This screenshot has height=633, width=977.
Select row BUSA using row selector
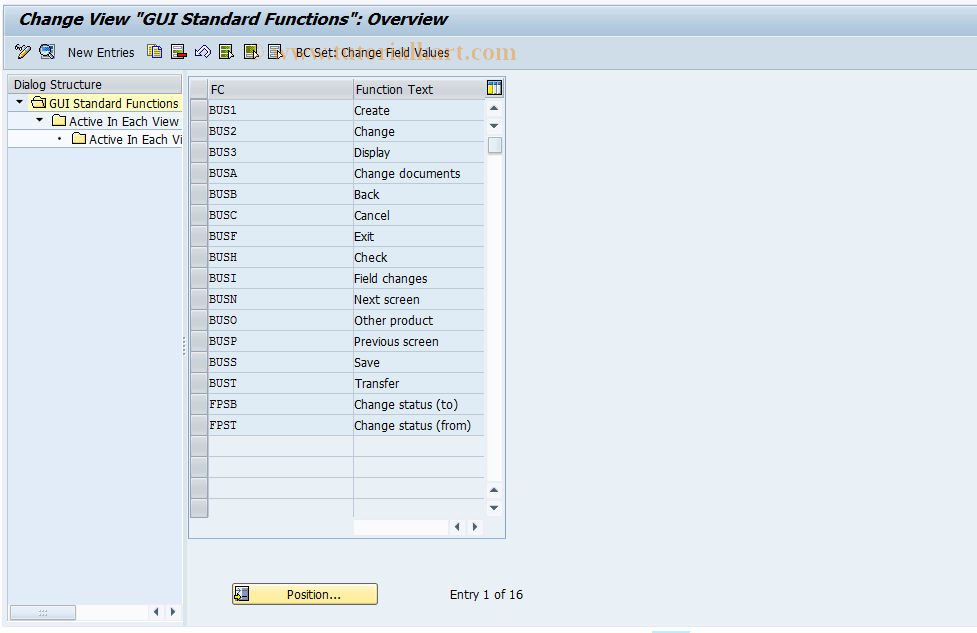click(x=199, y=173)
